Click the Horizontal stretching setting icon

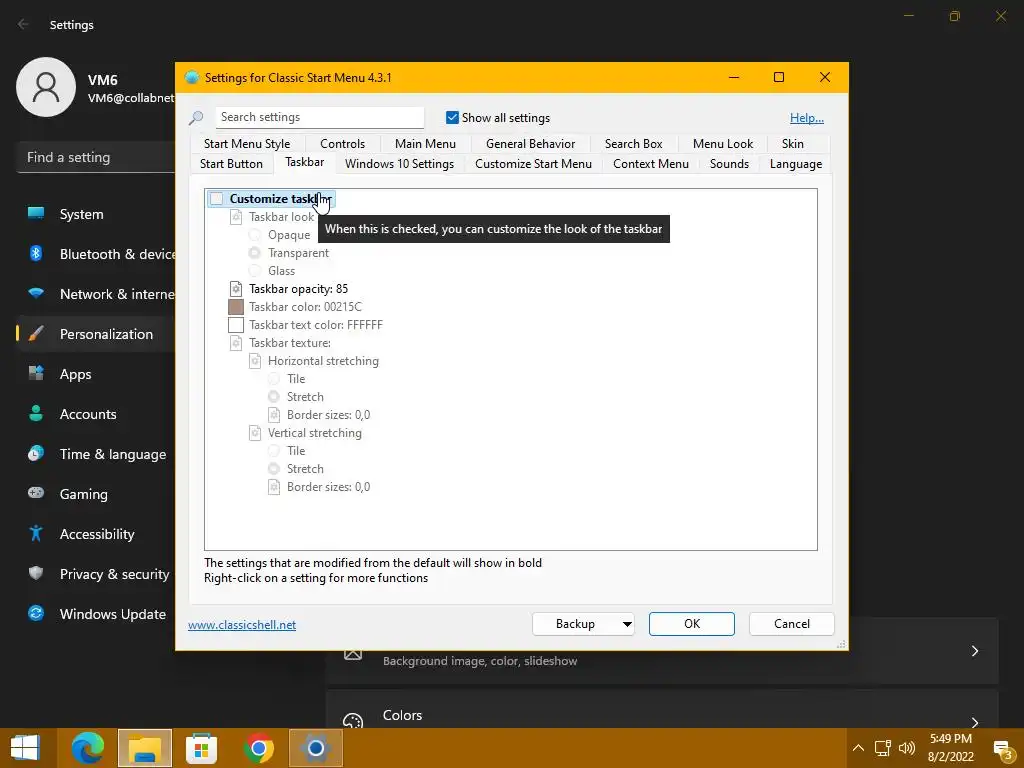pyautogui.click(x=255, y=361)
